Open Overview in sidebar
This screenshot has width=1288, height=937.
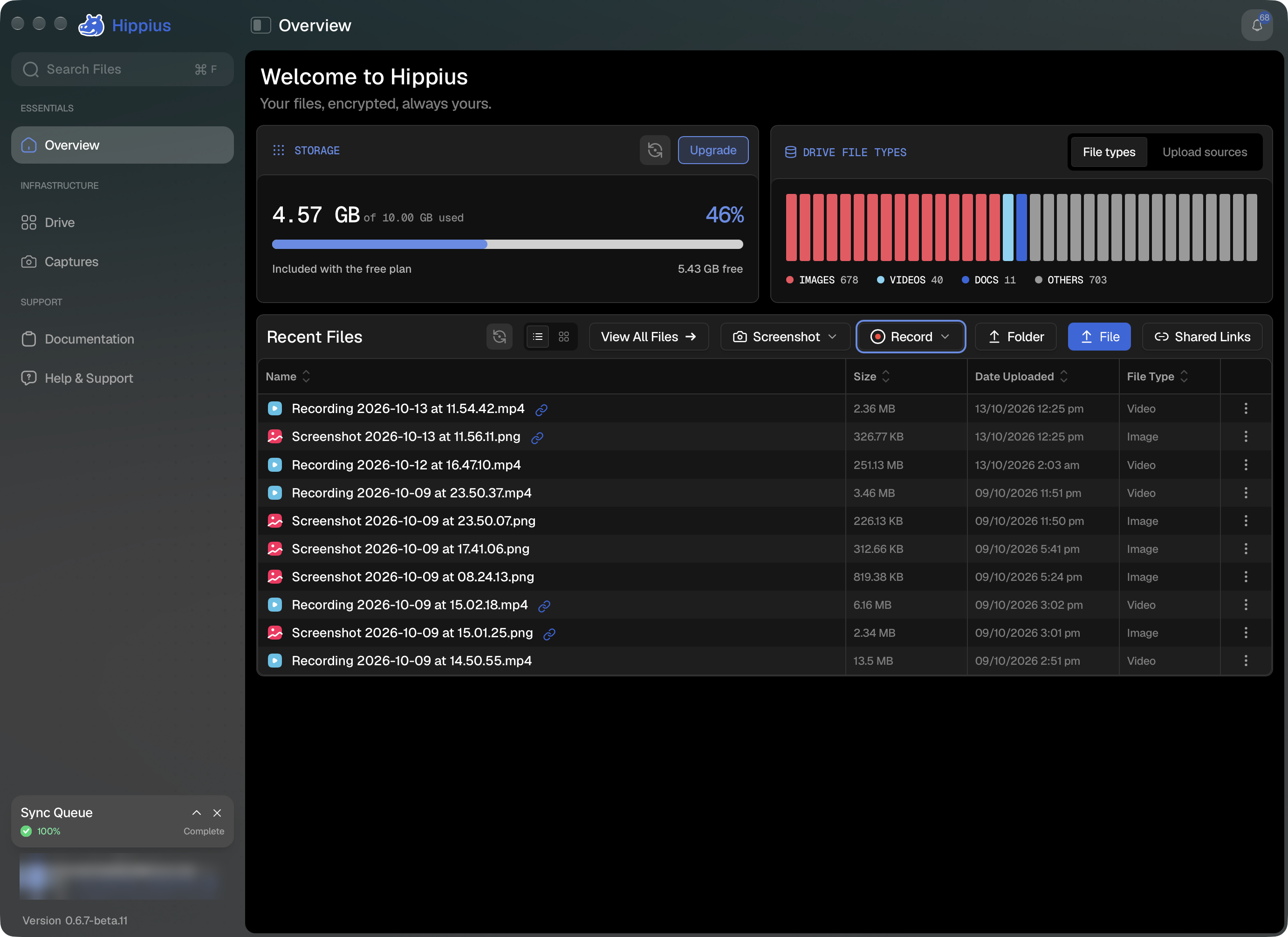click(x=122, y=145)
